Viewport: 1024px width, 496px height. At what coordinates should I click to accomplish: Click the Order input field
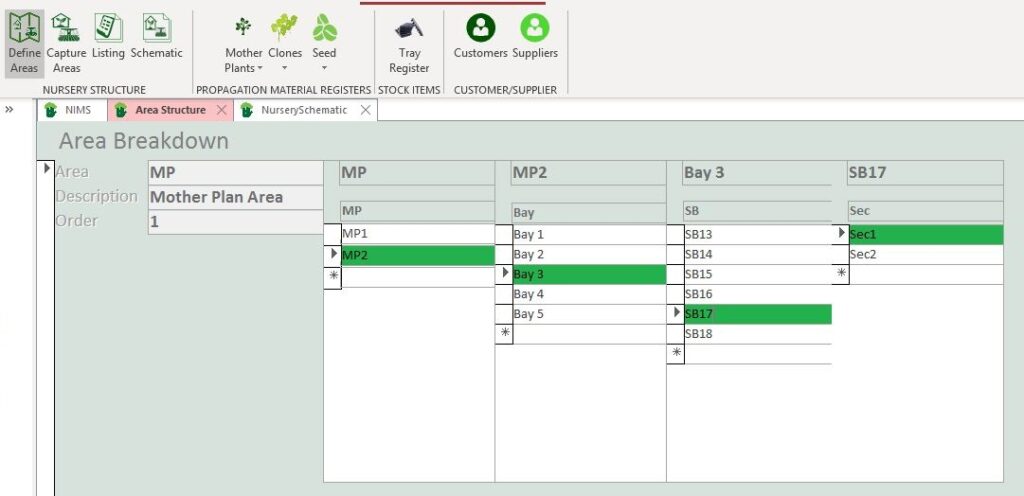click(x=234, y=222)
